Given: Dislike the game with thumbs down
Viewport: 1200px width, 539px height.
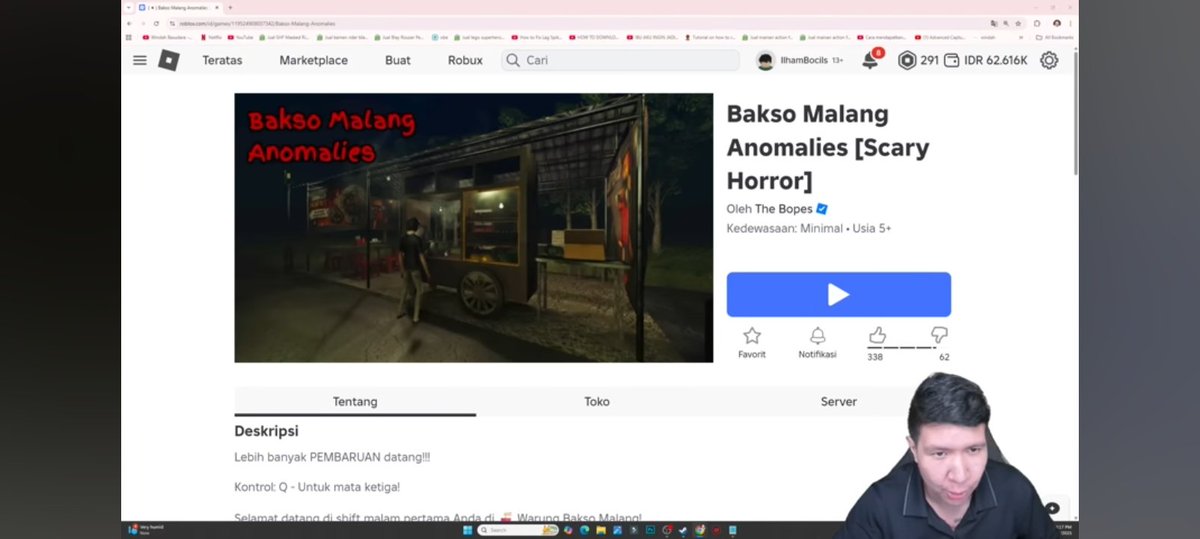Looking at the screenshot, I should (x=939, y=335).
